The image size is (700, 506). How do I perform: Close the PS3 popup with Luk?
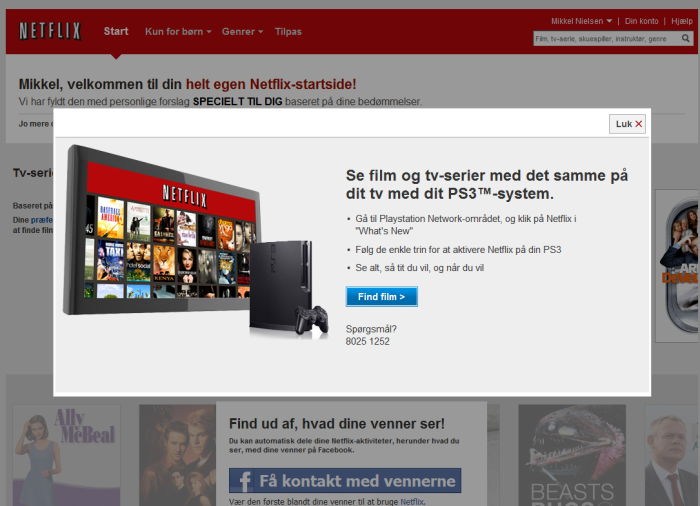coord(627,124)
